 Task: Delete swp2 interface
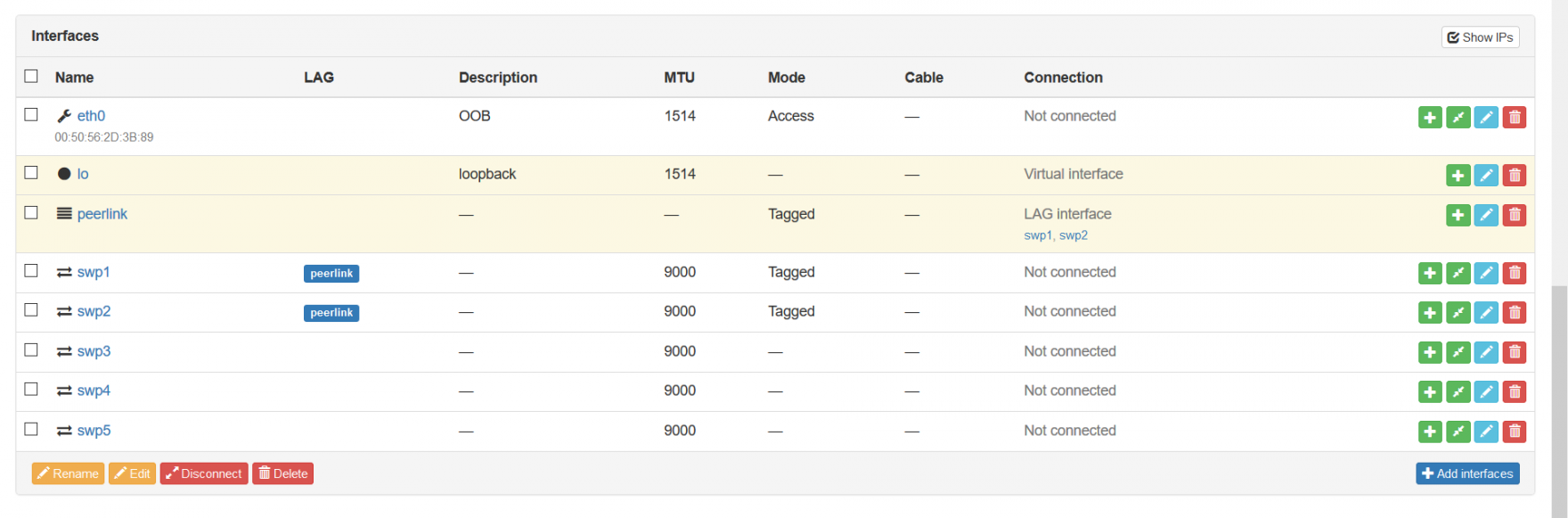pos(1515,312)
